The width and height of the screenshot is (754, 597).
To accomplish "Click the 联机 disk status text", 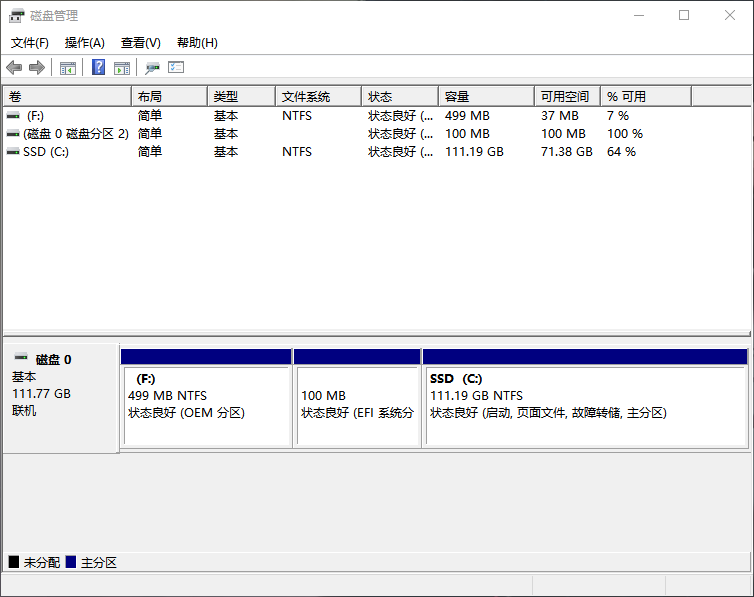I will pos(24,411).
